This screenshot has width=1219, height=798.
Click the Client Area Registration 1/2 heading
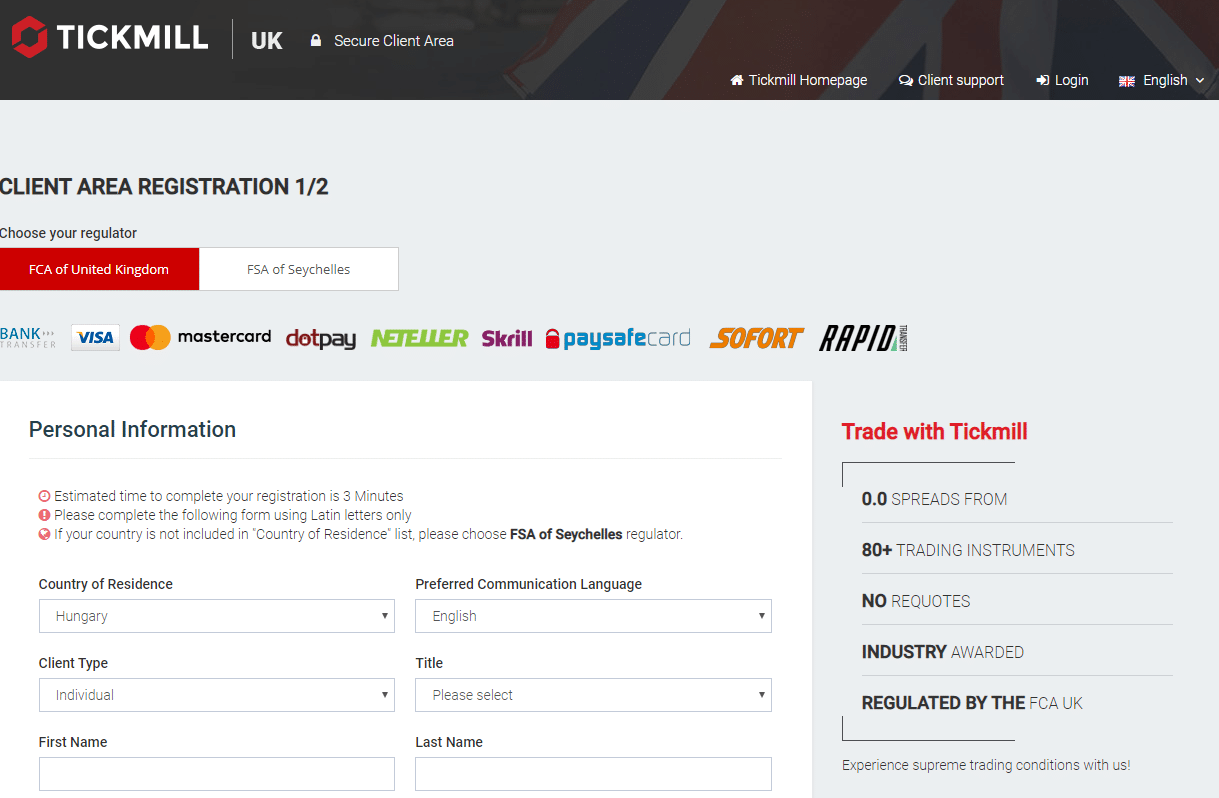[164, 186]
